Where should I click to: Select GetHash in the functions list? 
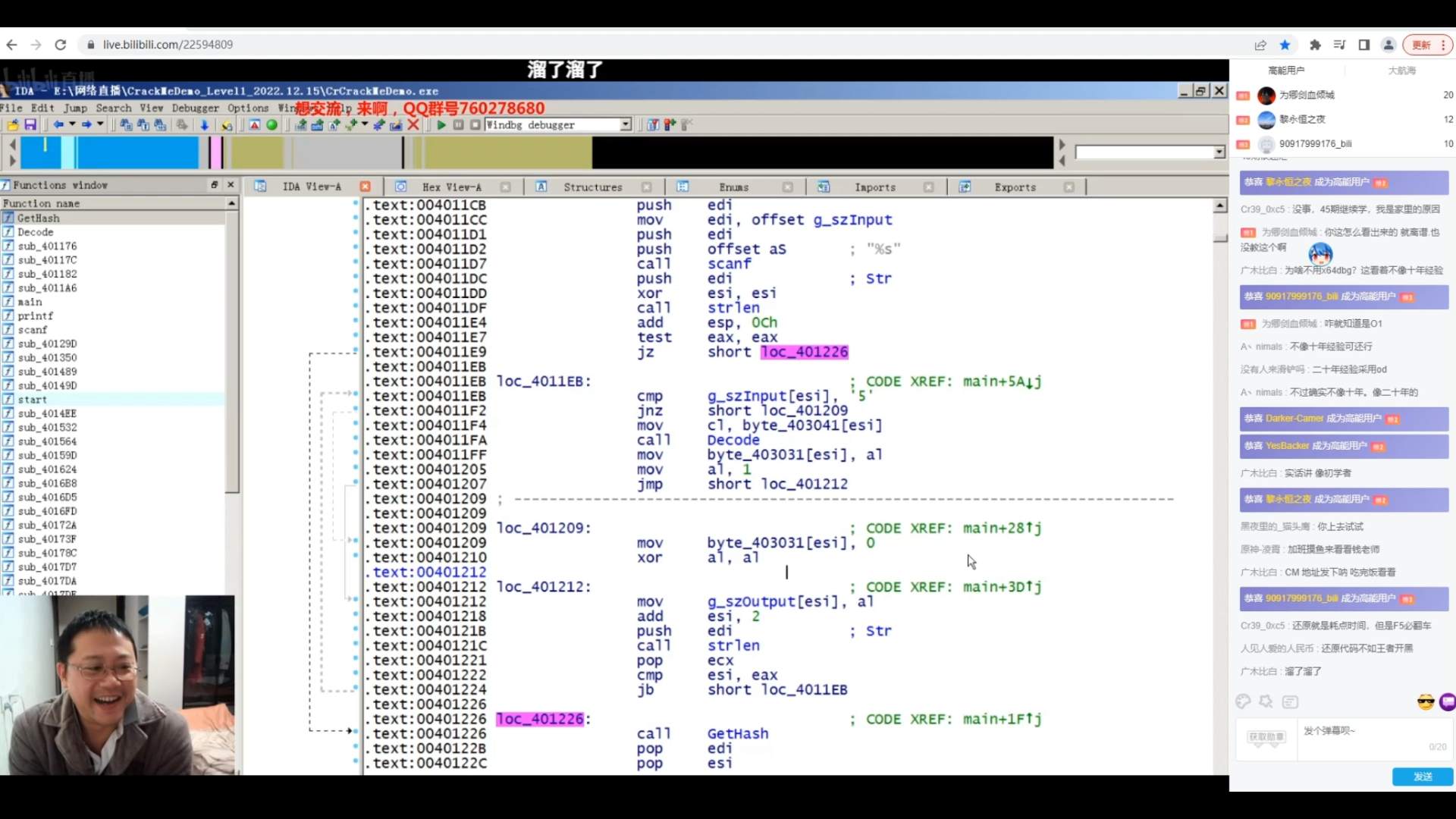click(x=114, y=218)
